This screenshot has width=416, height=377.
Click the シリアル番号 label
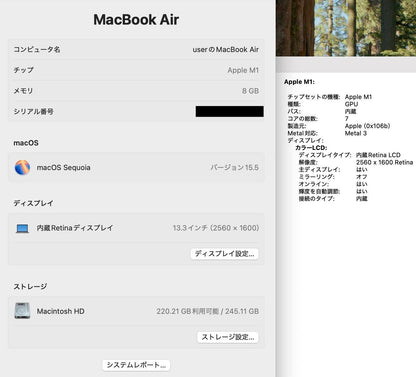(33, 111)
